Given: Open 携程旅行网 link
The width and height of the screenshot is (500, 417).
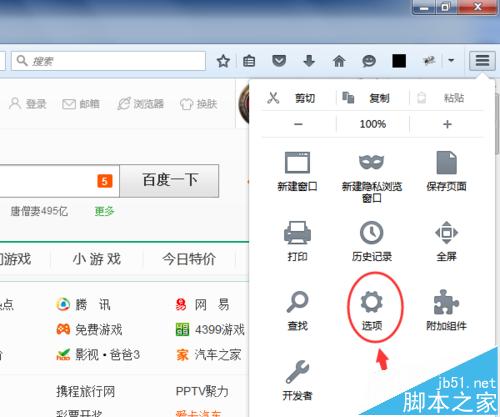Looking at the screenshot, I should click(x=85, y=391).
